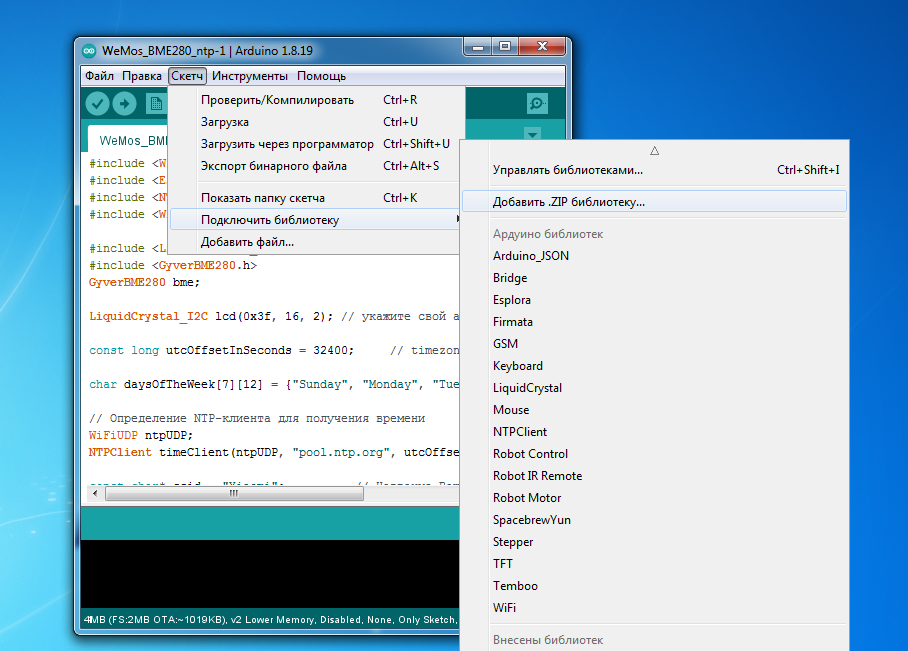908x651 pixels.
Task: Open the Инструменты menu
Action: pos(250,76)
